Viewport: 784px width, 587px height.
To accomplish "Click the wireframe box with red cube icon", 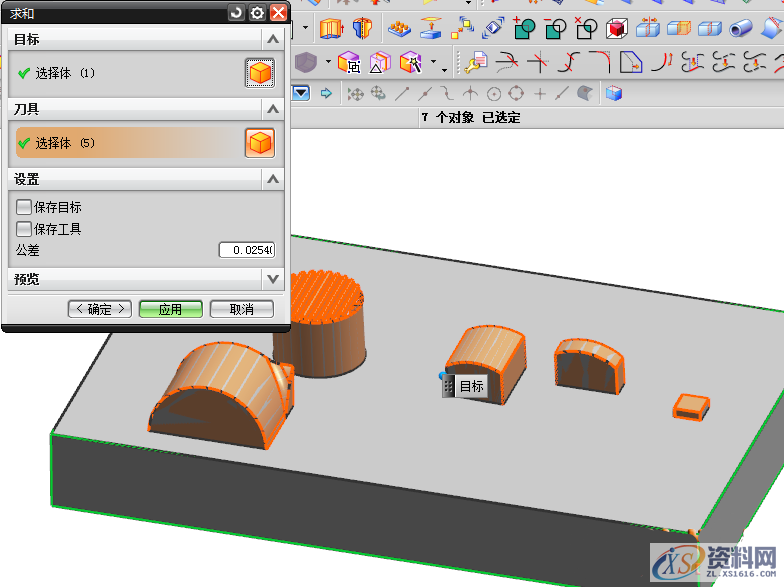I will pyautogui.click(x=617, y=28).
